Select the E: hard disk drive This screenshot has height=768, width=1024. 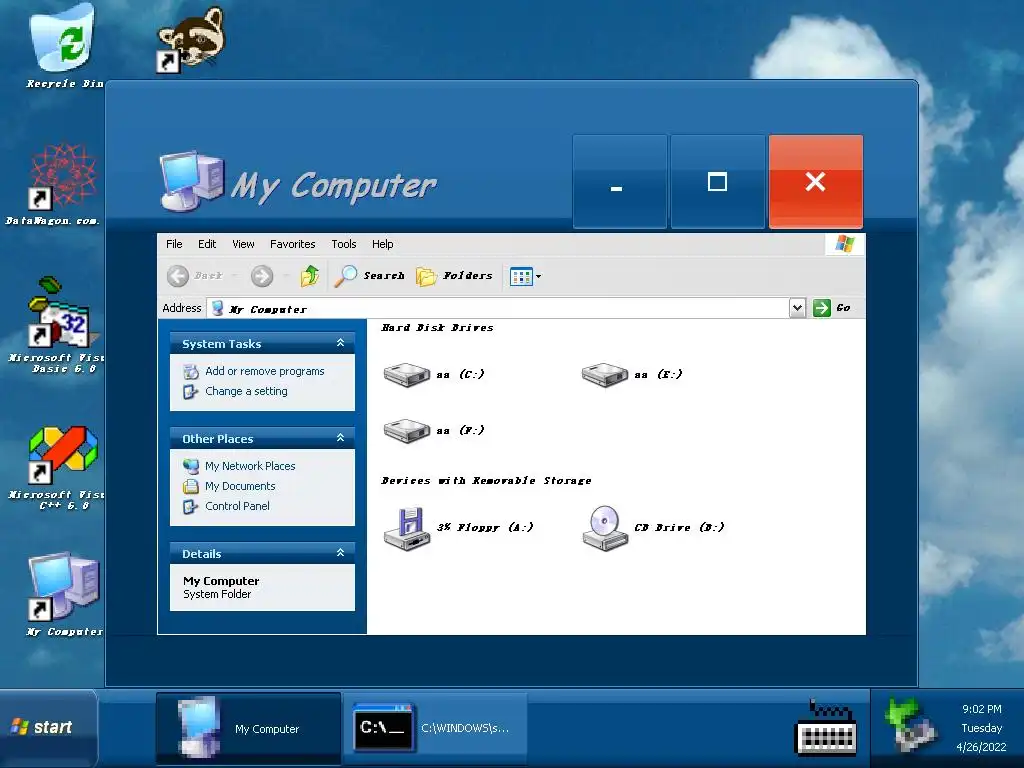[632, 375]
